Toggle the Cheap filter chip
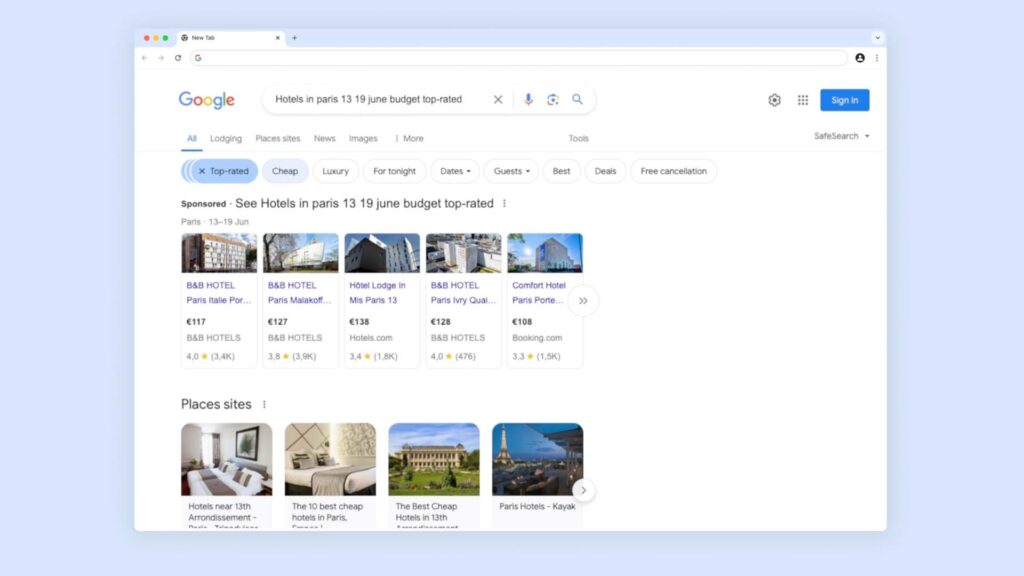The width and height of the screenshot is (1024, 576). [x=285, y=171]
